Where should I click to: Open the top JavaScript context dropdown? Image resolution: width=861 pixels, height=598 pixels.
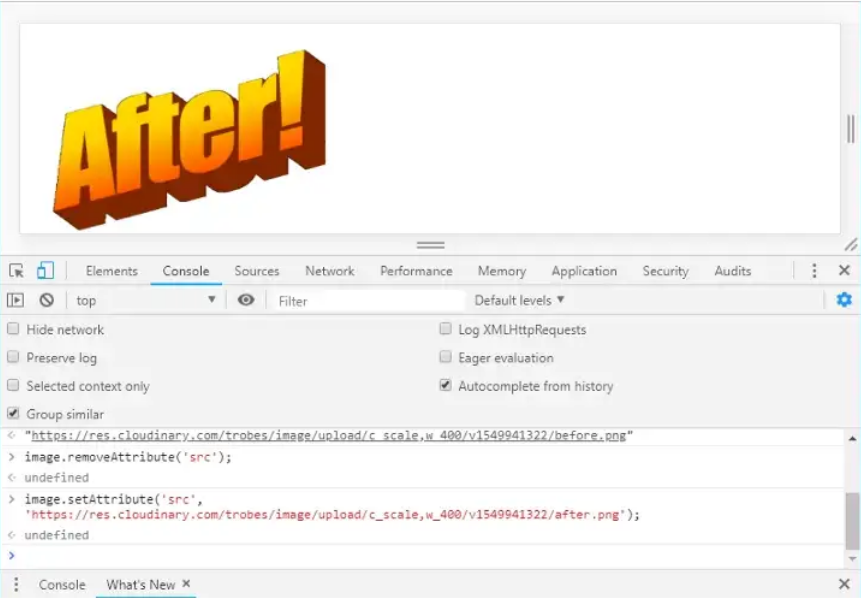point(146,300)
